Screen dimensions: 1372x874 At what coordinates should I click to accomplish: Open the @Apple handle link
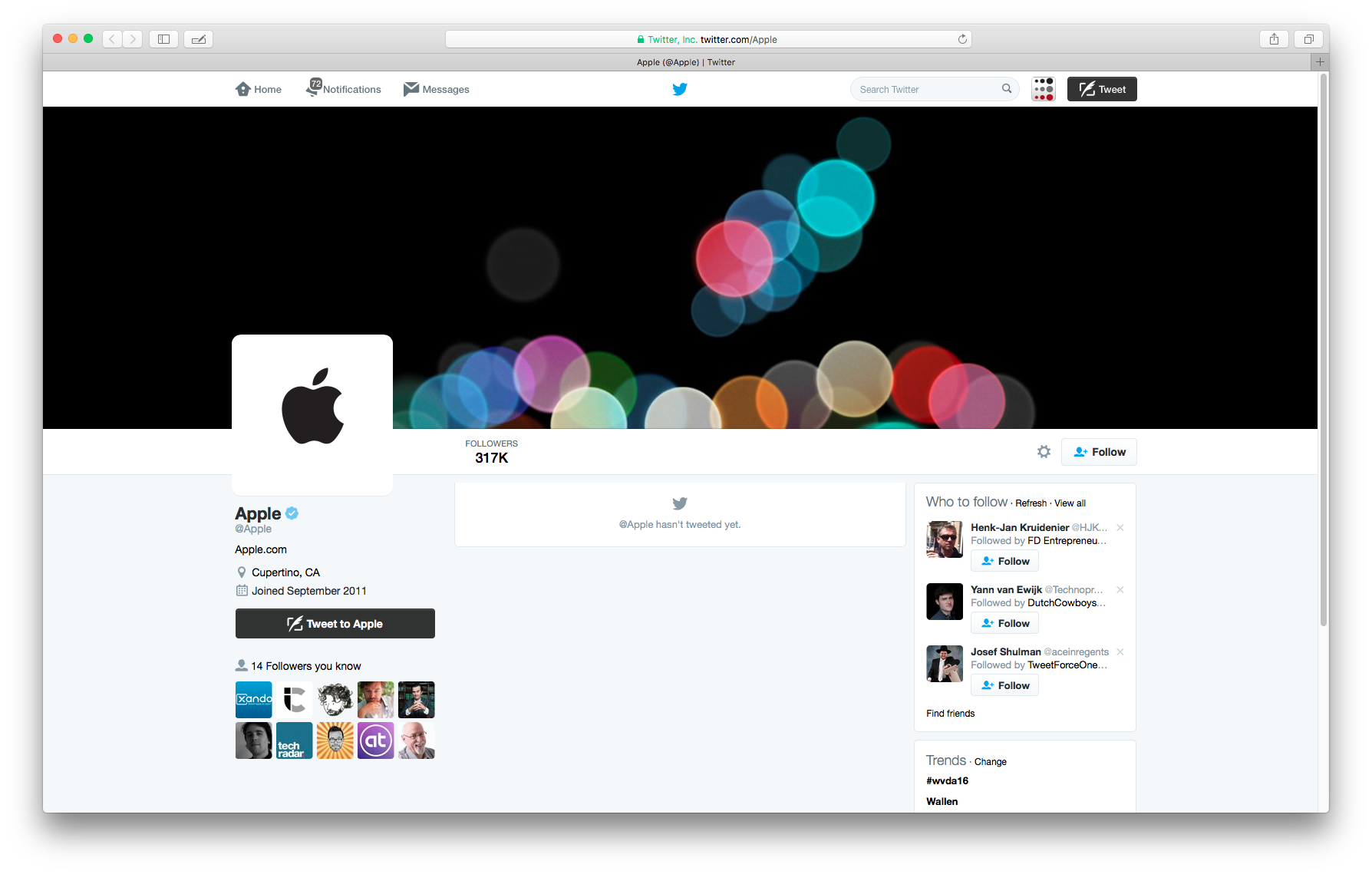click(253, 529)
